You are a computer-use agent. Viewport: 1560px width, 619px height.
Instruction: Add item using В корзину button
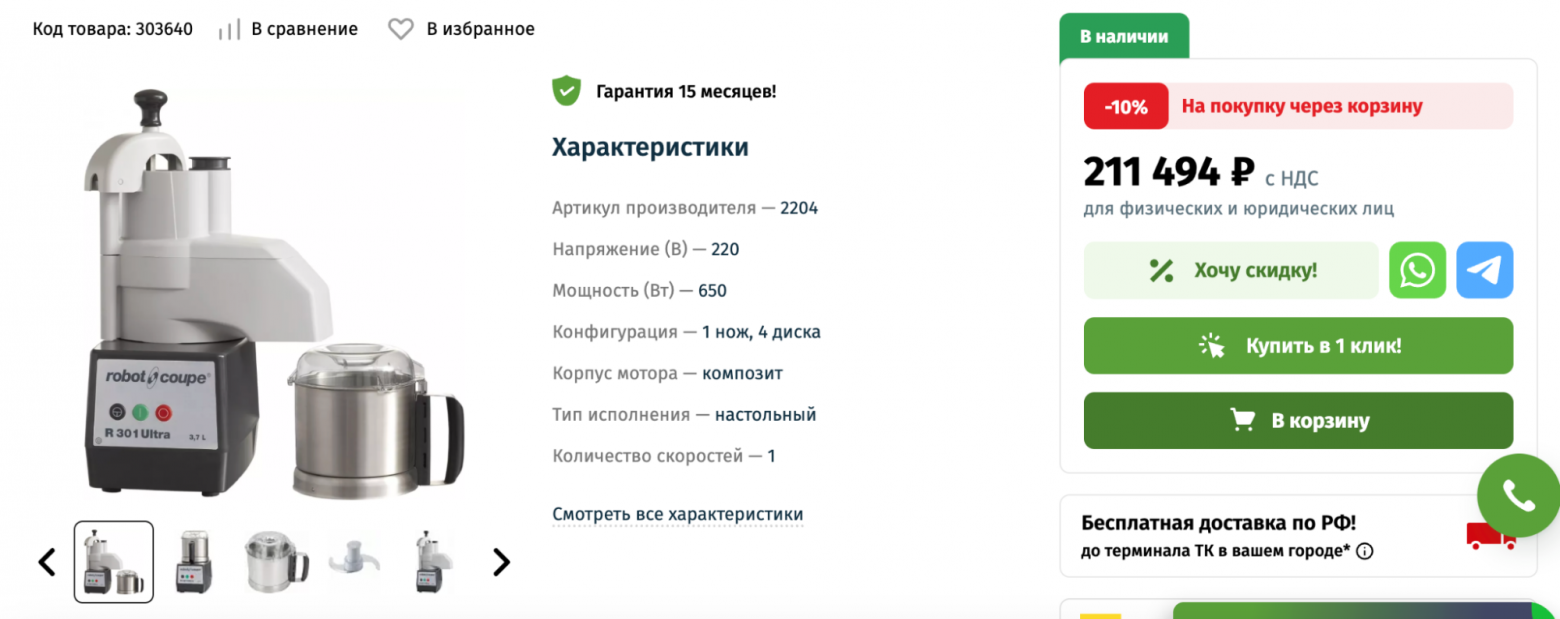(1298, 420)
